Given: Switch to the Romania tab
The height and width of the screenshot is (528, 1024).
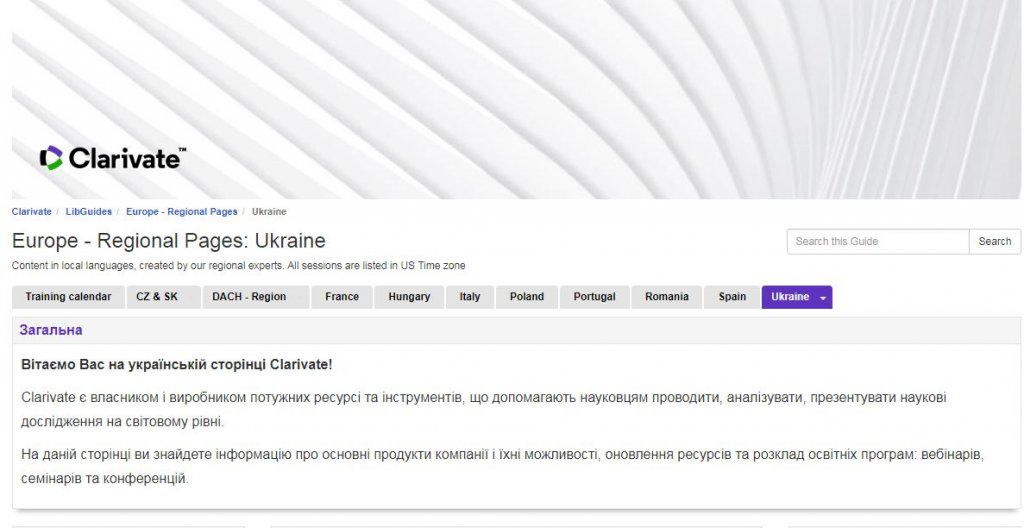Looking at the screenshot, I should 667,297.
